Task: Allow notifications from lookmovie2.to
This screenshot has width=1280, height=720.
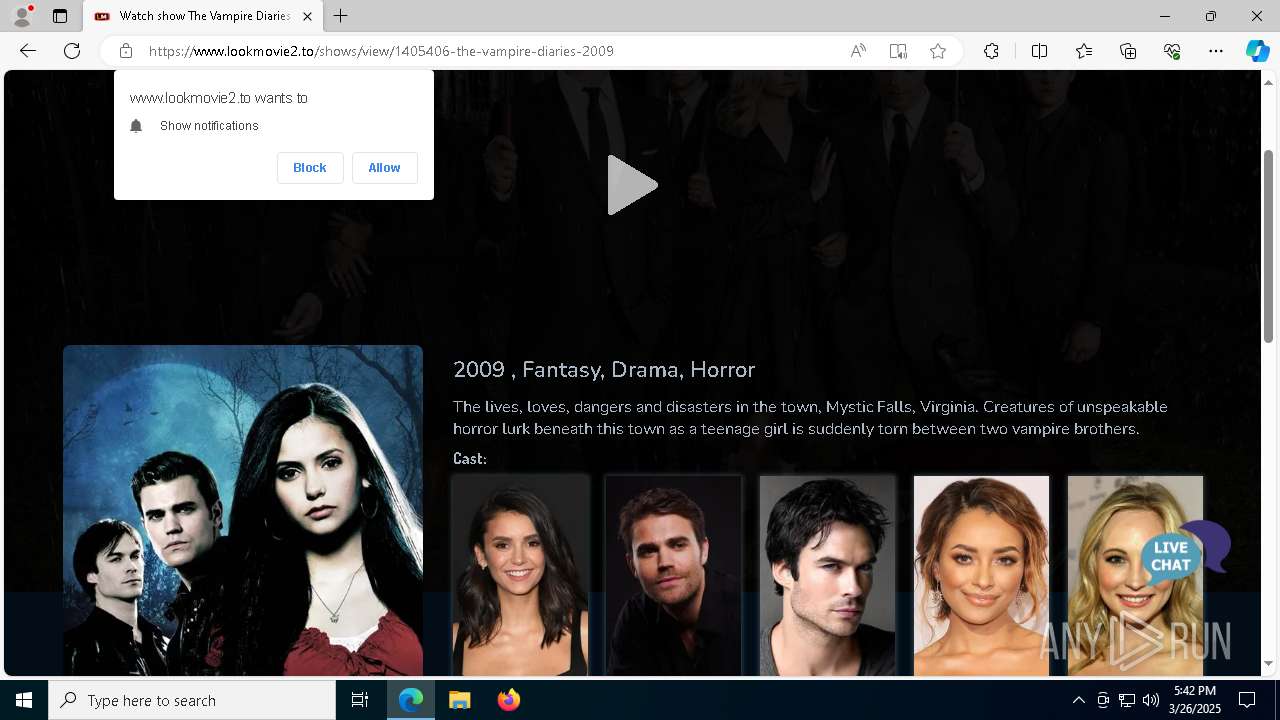Action: [384, 168]
